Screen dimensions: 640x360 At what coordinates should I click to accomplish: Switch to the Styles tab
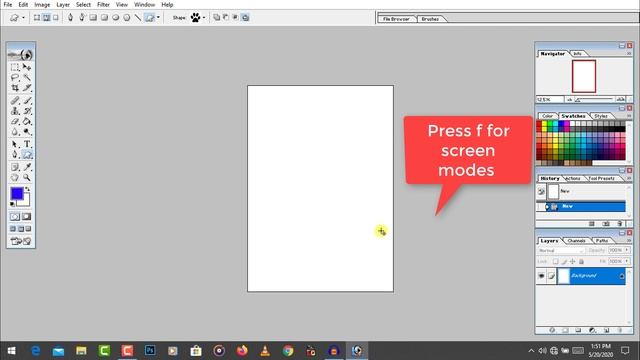click(x=601, y=116)
